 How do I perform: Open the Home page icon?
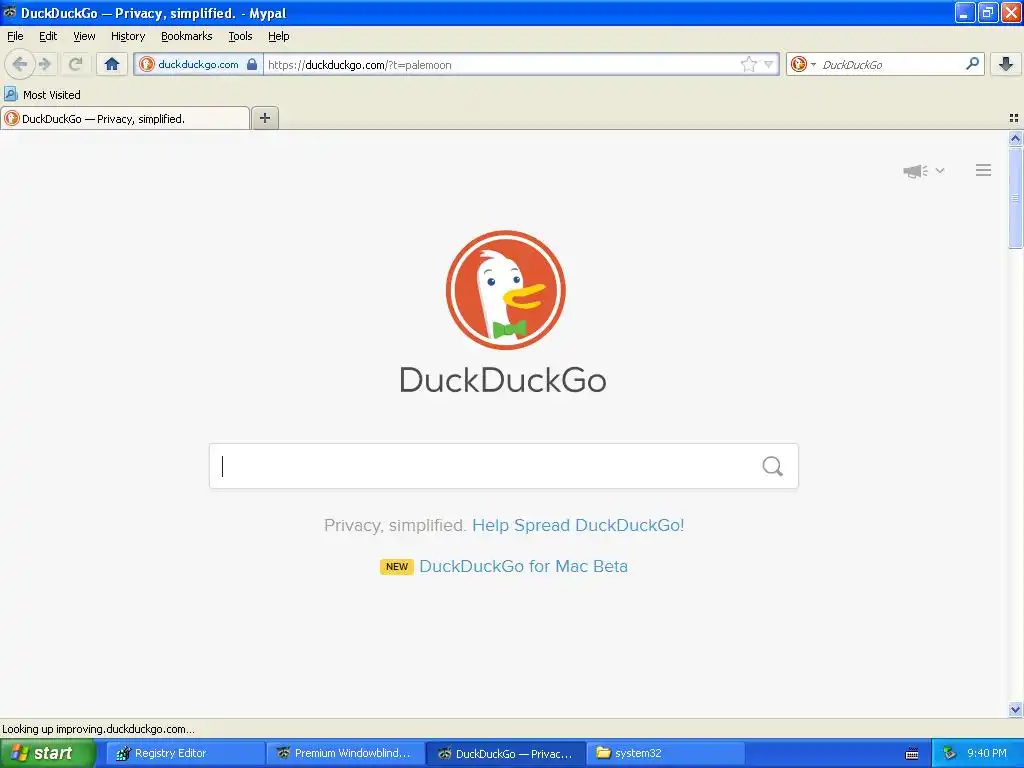pos(112,64)
